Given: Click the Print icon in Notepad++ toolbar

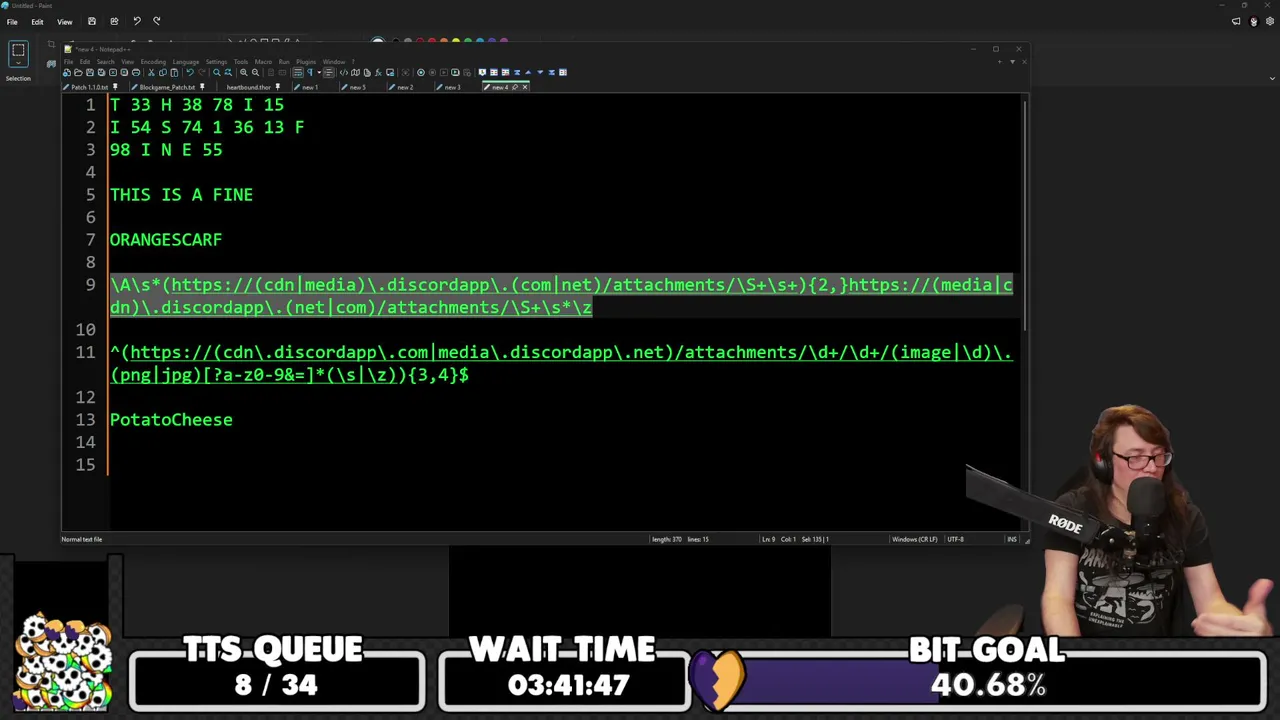Looking at the screenshot, I should 136,72.
